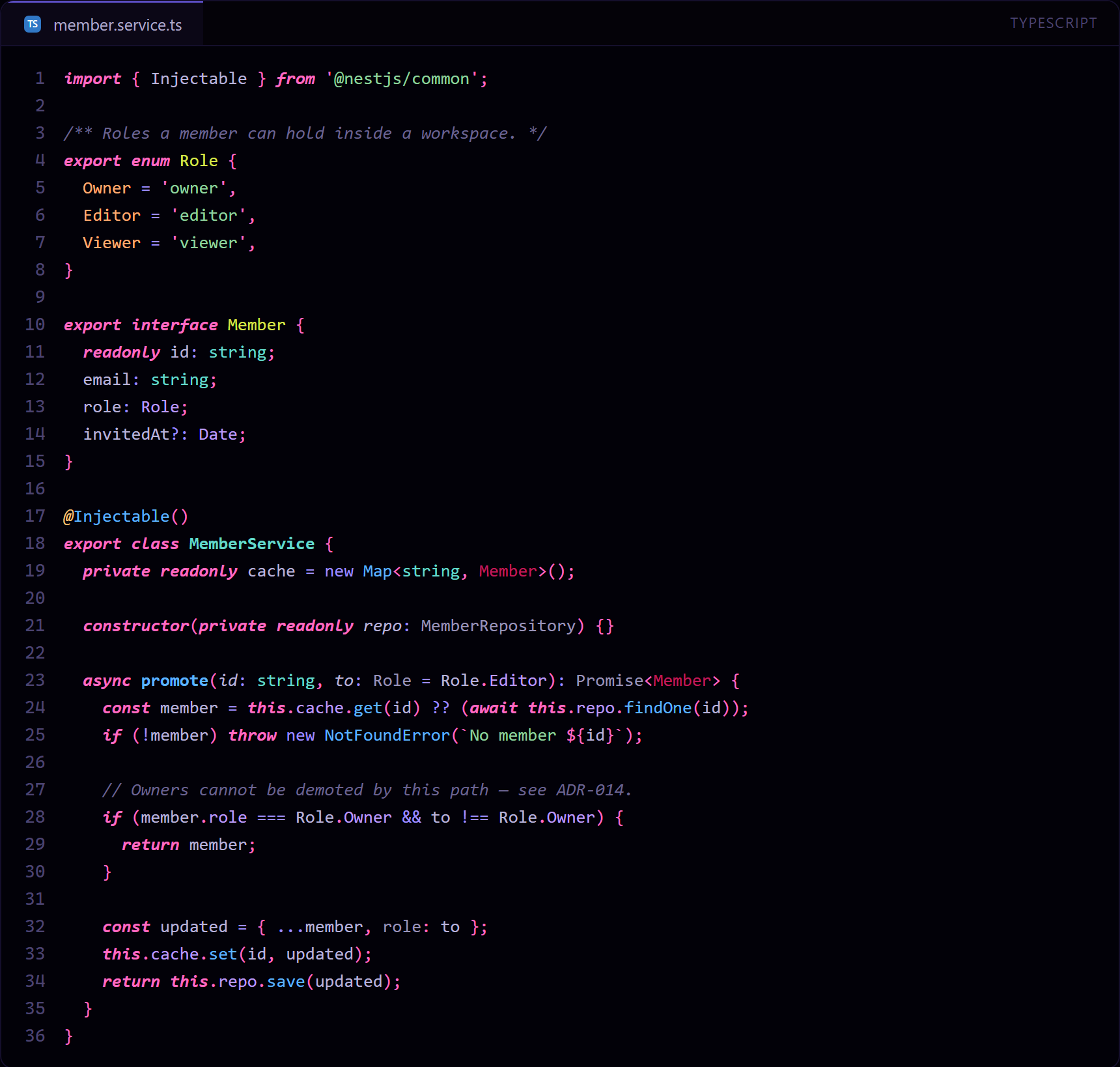The image size is (1120, 1067).
Task: Click the readonly keyword on line 11
Action: click(x=121, y=352)
